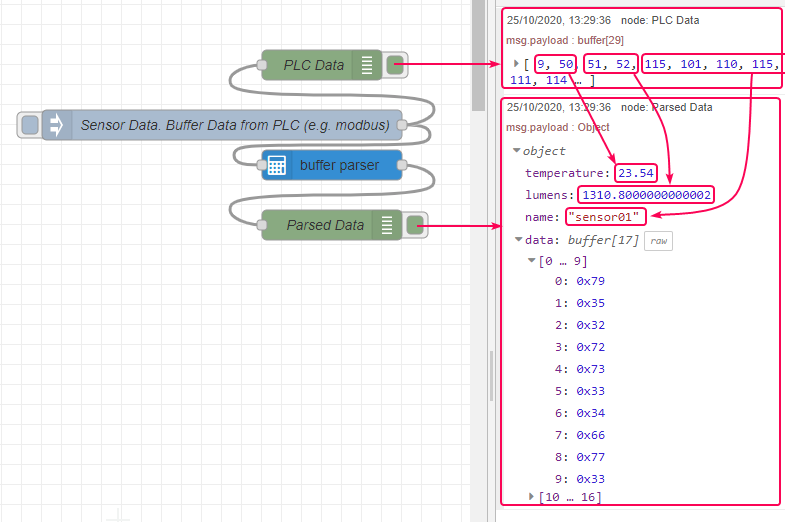Expand the PLC Data buffer array
The width and height of the screenshot is (785, 522).
click(516, 63)
